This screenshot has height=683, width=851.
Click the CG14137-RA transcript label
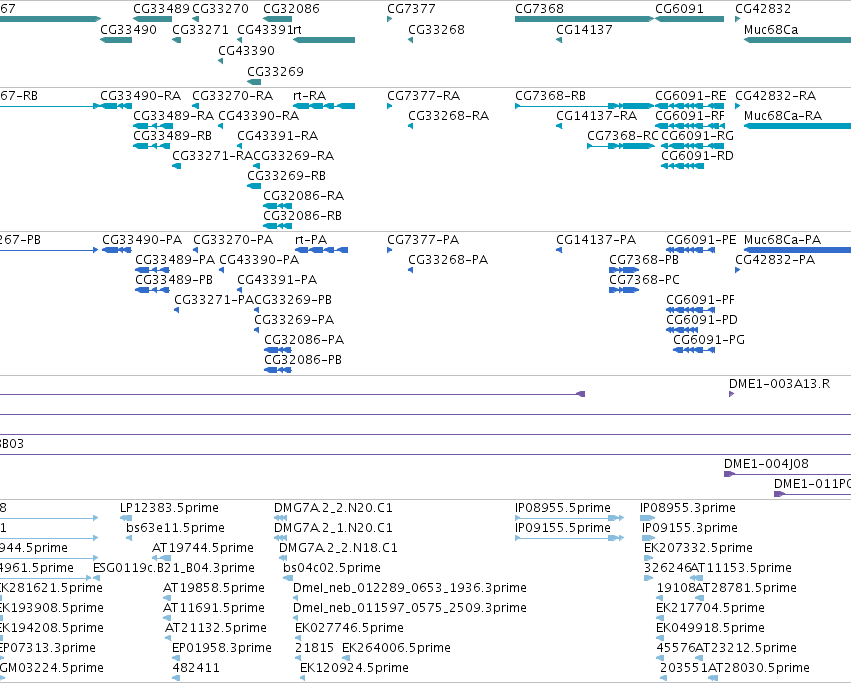pyautogui.click(x=596, y=116)
